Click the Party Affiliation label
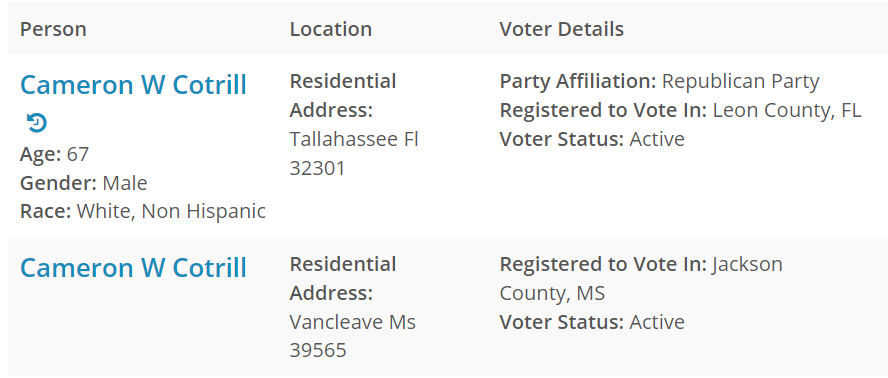Viewport: 888px width, 378px height. [x=578, y=82]
